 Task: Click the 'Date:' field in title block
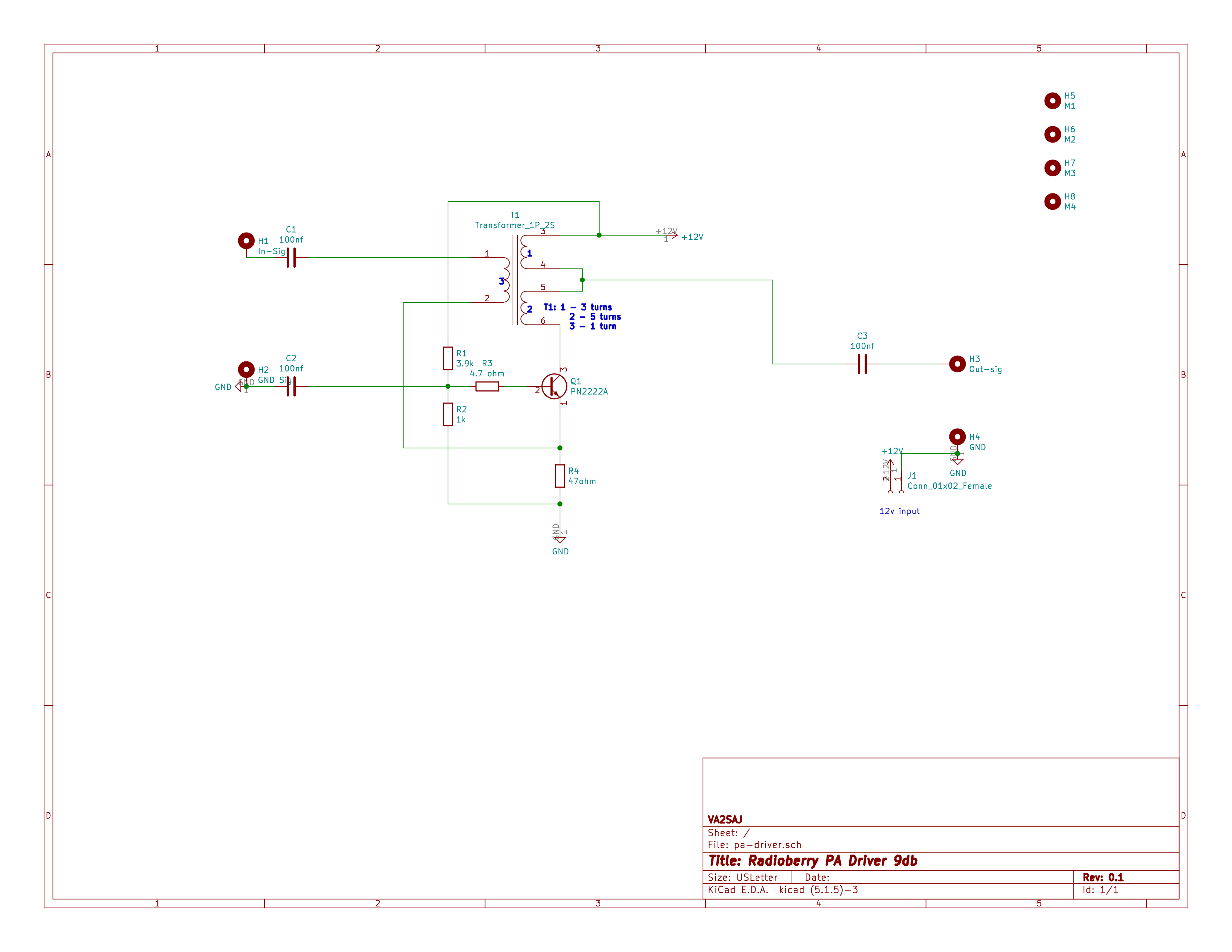coord(817,878)
